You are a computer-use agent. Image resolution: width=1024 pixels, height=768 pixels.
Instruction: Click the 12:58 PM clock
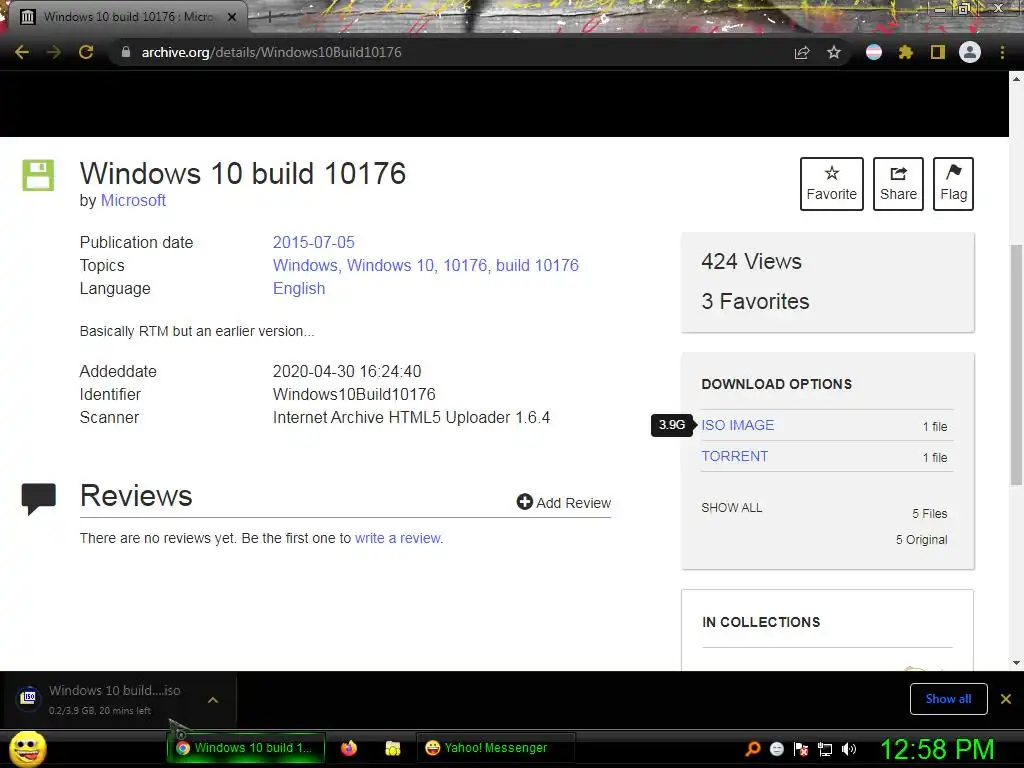938,749
